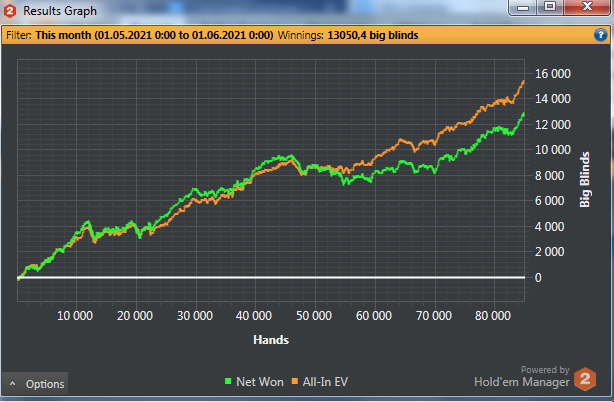Image resolution: width=614 pixels, height=402 pixels.
Task: Click the 4 000 y-axis label
Action: click(x=549, y=226)
